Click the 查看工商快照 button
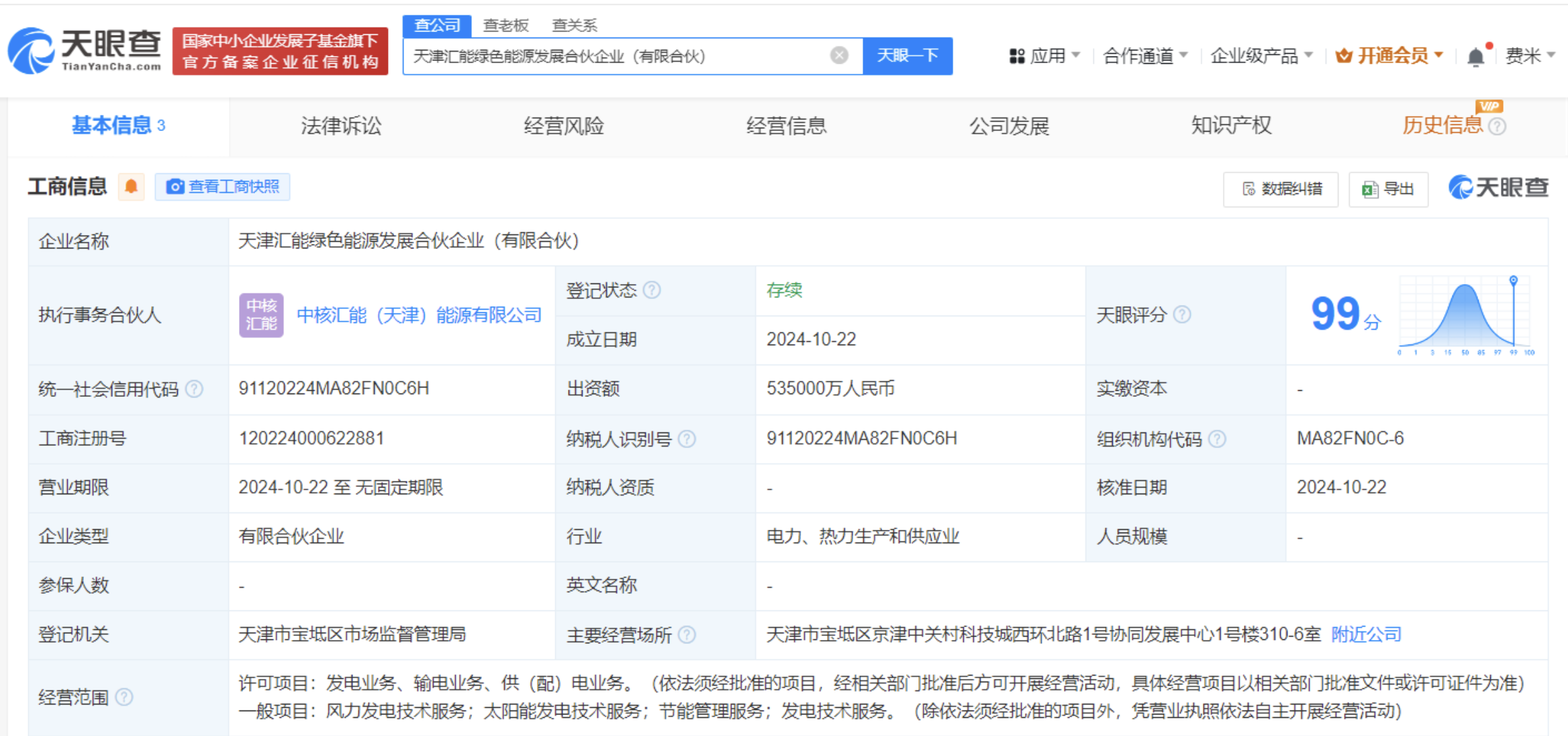This screenshot has width=1568, height=736. click(222, 187)
